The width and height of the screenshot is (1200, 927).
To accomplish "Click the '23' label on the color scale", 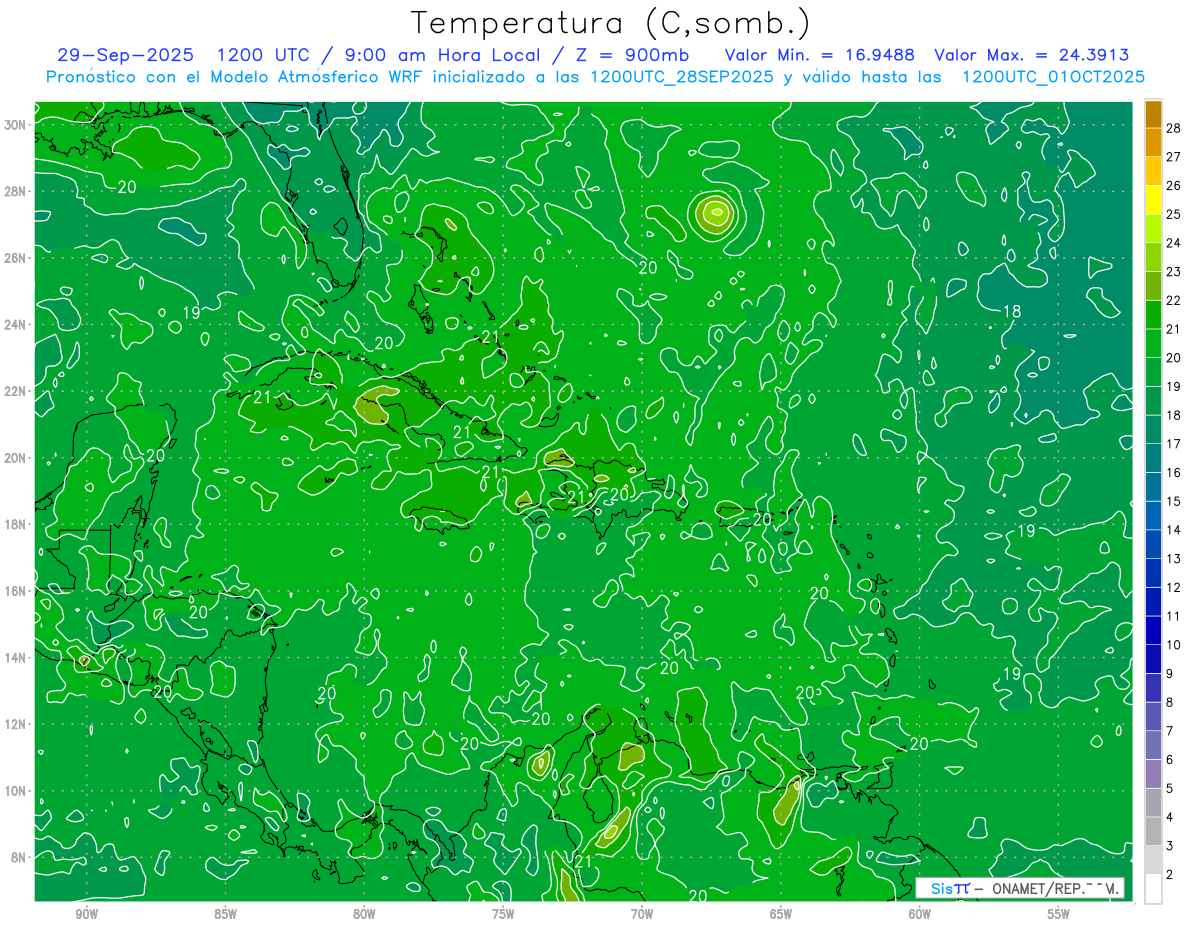I will pyautogui.click(x=1174, y=271).
